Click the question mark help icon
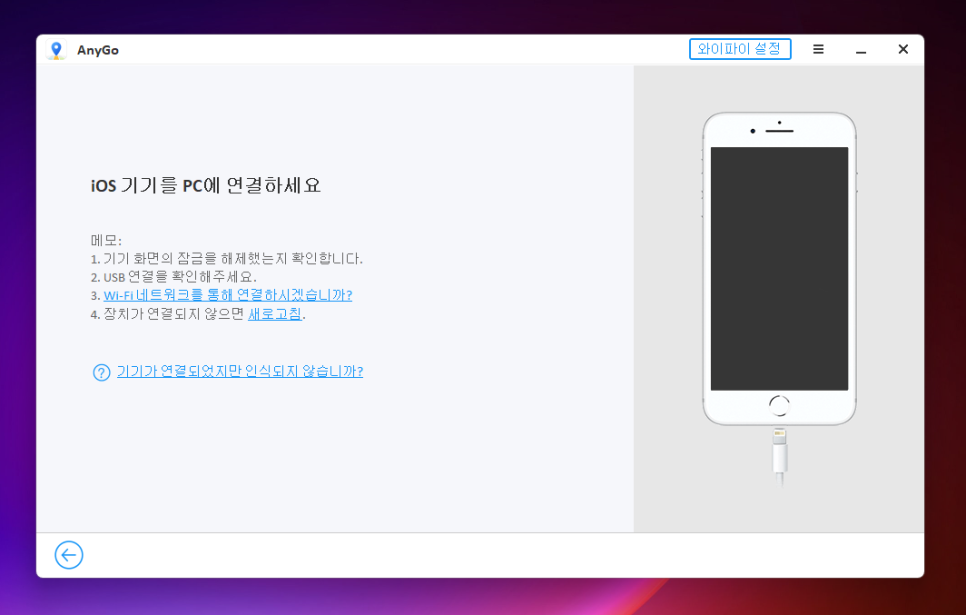This screenshot has width=966, height=615. 101,372
